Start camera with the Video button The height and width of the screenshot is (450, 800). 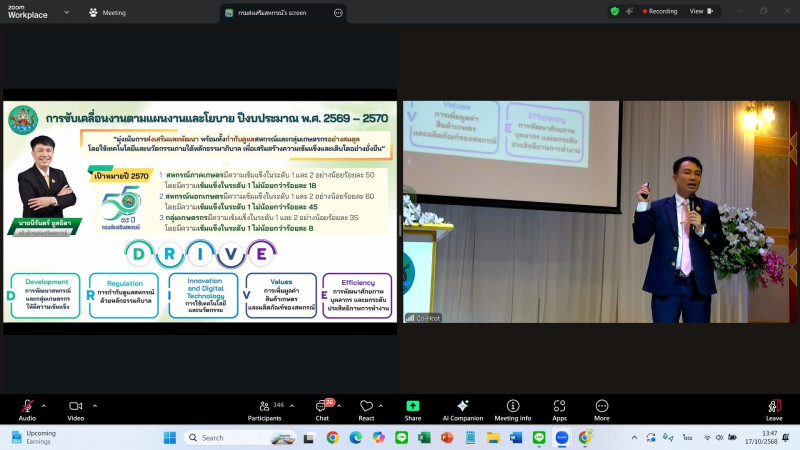click(75, 408)
